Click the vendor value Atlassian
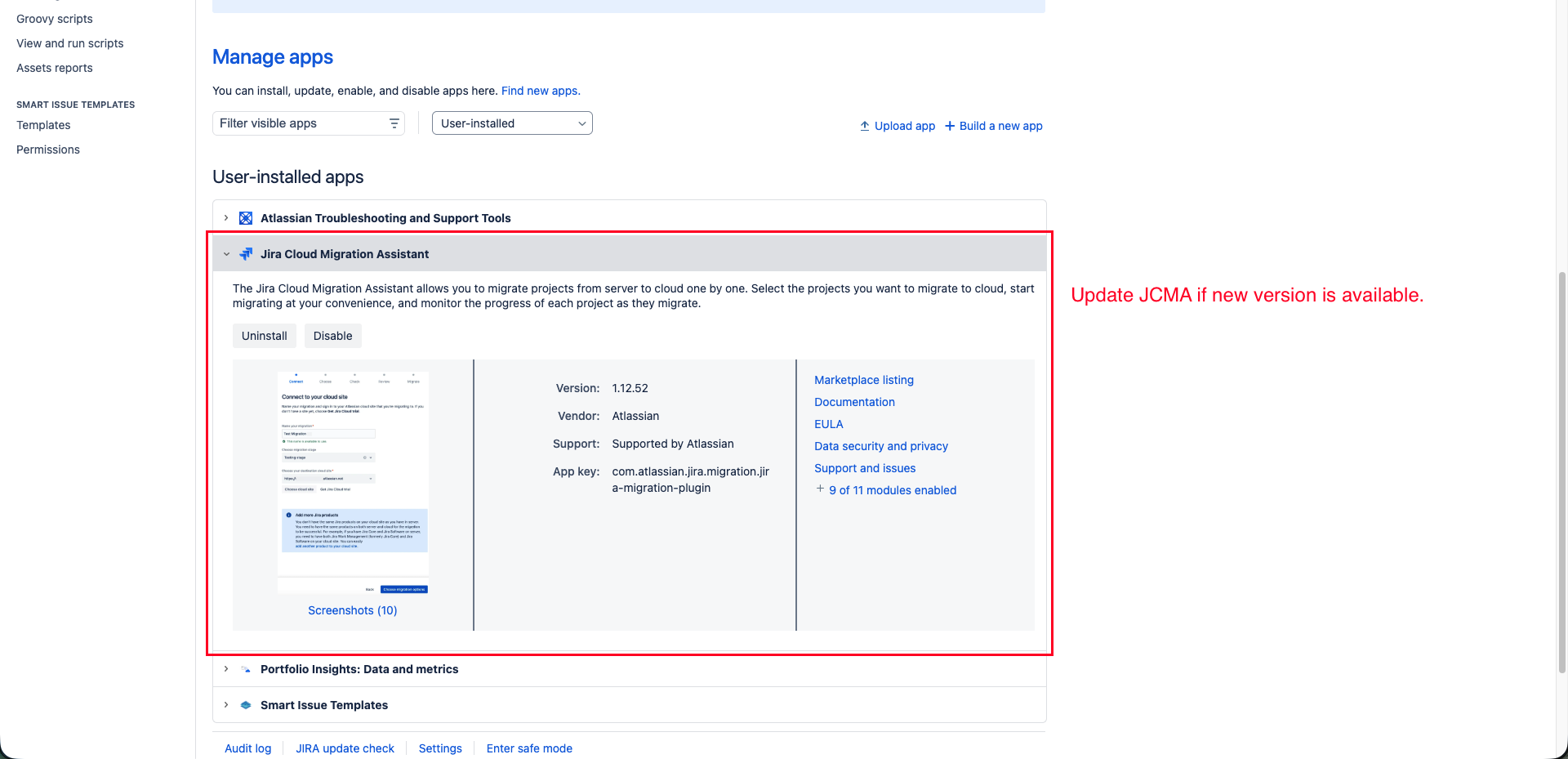Image resolution: width=1568 pixels, height=759 pixels. point(635,416)
